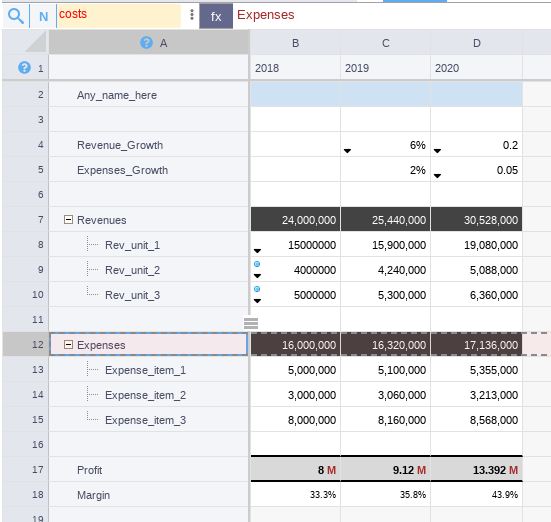Click the fx formula button
This screenshot has width=551, height=522.
tap(216, 16)
